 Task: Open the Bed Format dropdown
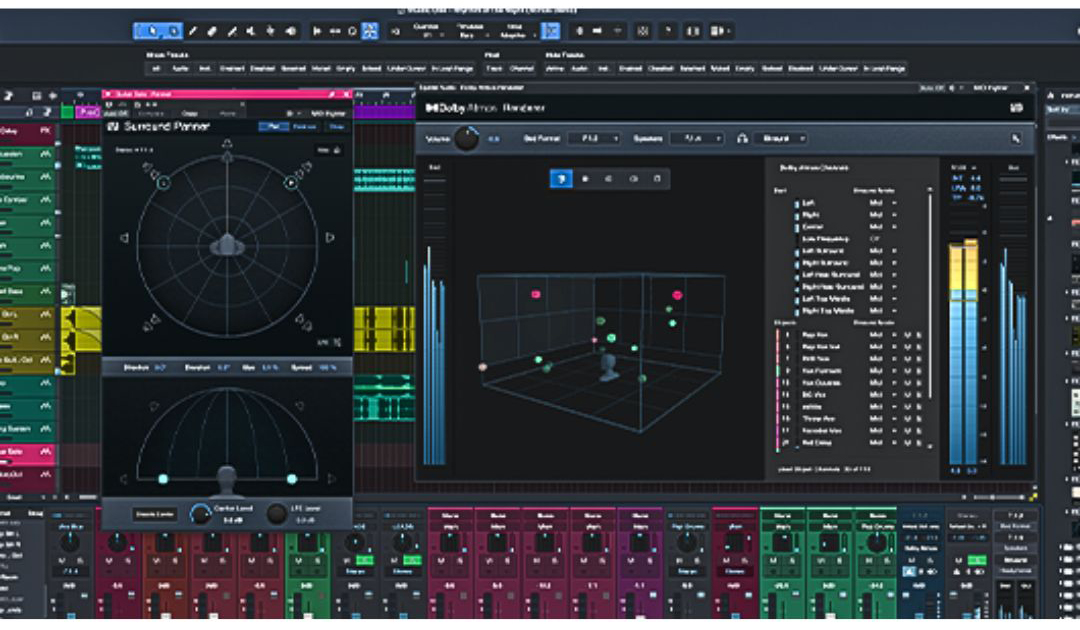click(x=594, y=138)
